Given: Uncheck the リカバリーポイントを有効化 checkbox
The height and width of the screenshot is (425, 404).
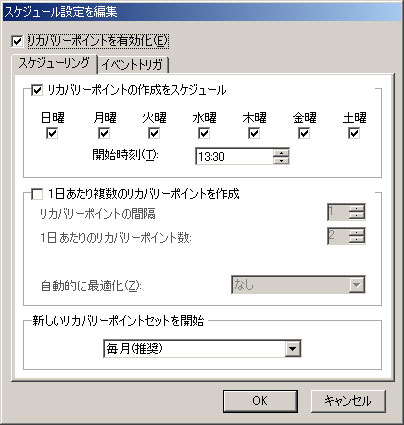Looking at the screenshot, I should [17, 42].
